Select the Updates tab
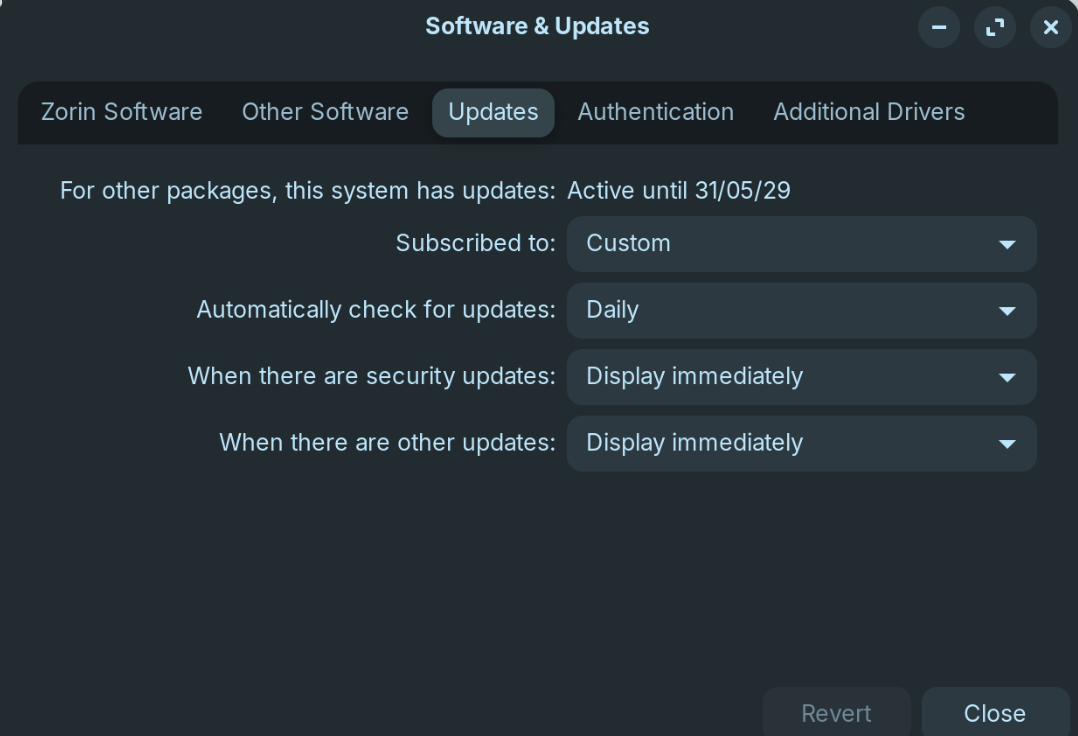 pos(493,112)
